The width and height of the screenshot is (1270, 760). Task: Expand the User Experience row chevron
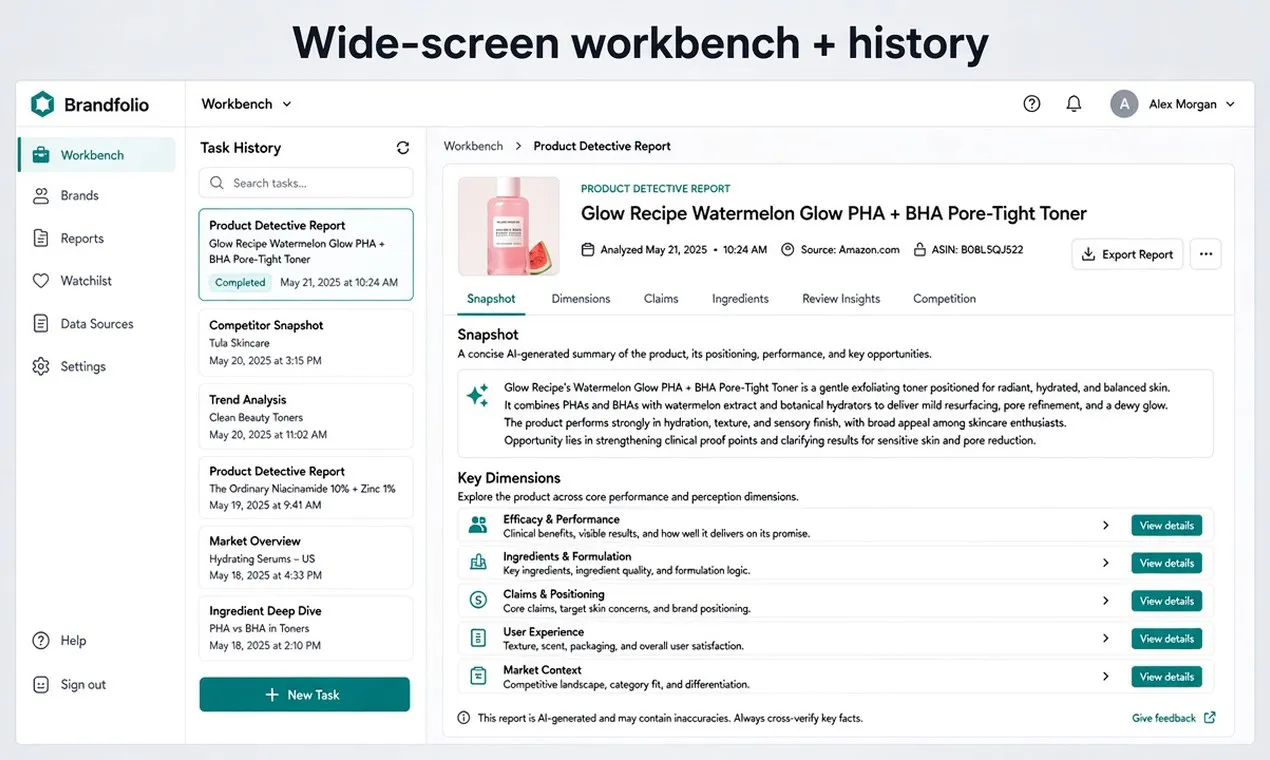click(1106, 638)
